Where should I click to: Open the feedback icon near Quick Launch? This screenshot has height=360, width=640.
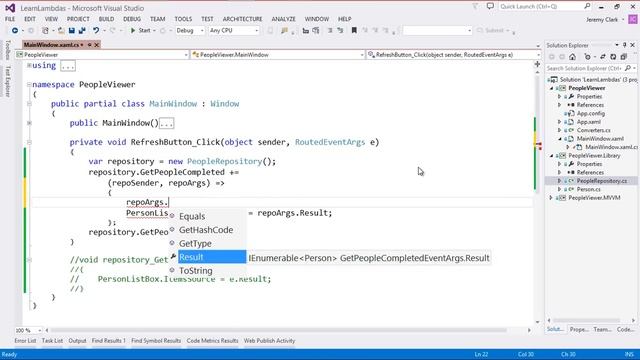pos(490,6)
